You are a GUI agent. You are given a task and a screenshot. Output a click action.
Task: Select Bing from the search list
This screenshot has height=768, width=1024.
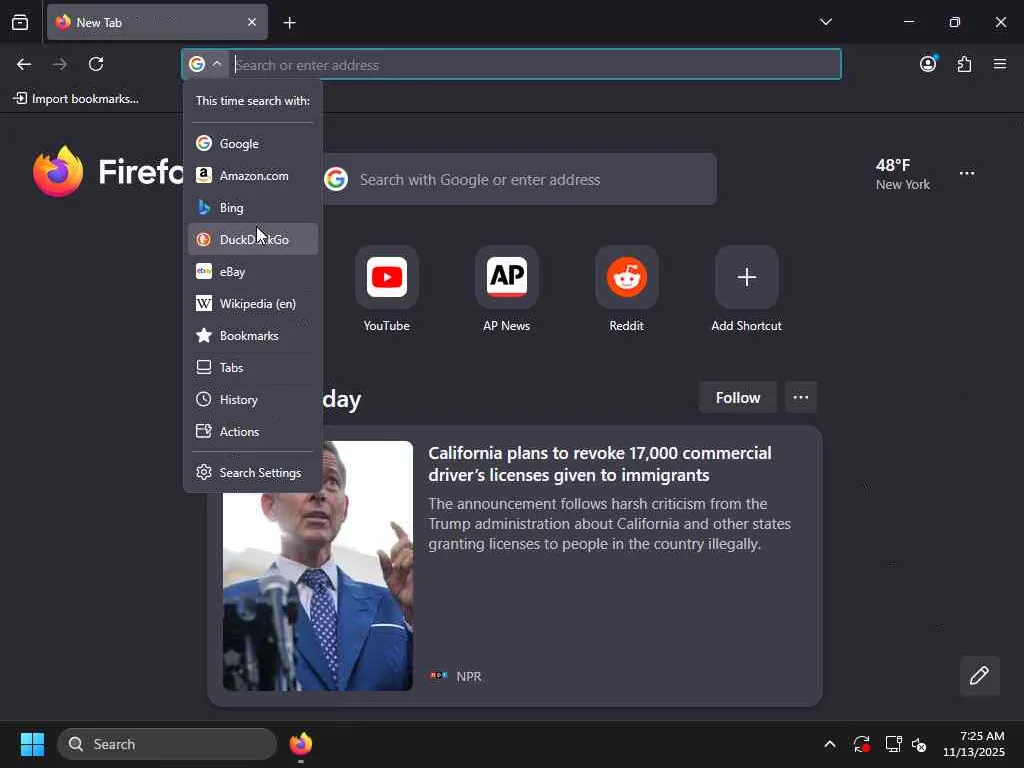point(253,207)
